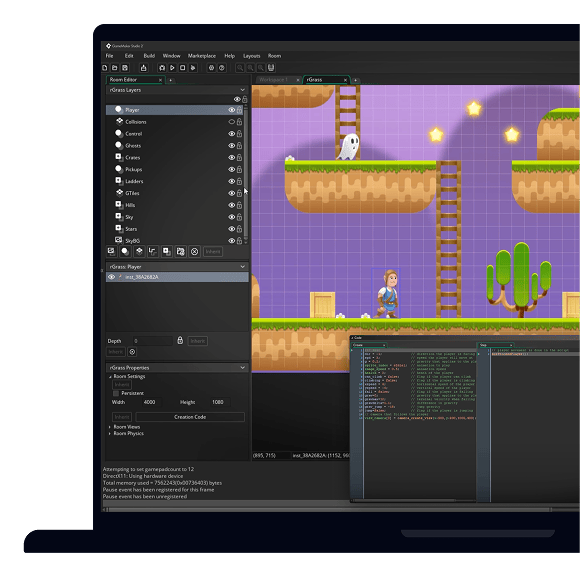The width and height of the screenshot is (580, 580).
Task: Open Game Options gear icon in toolbar
Action: [211, 68]
